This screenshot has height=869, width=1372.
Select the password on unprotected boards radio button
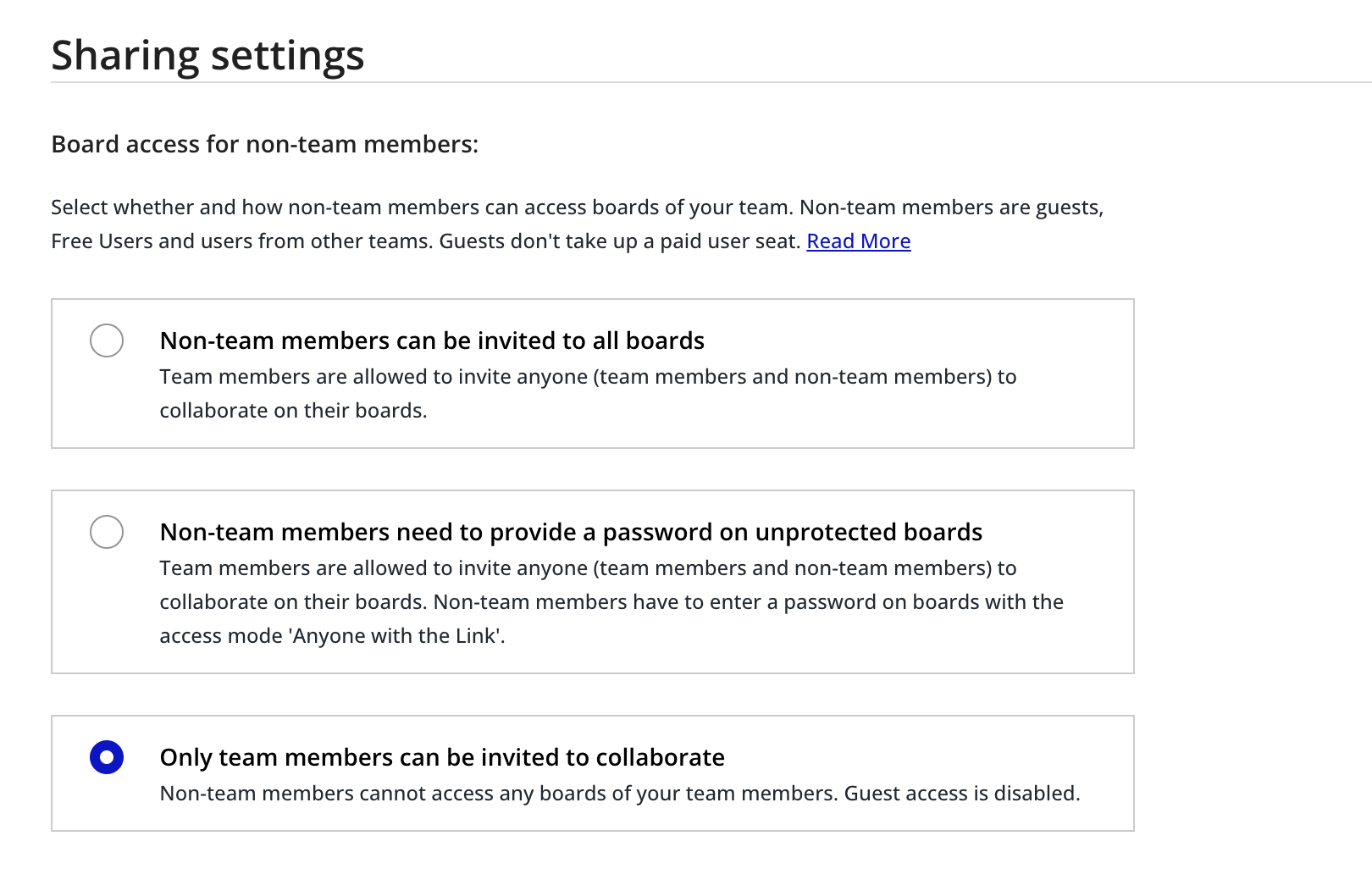point(107,532)
